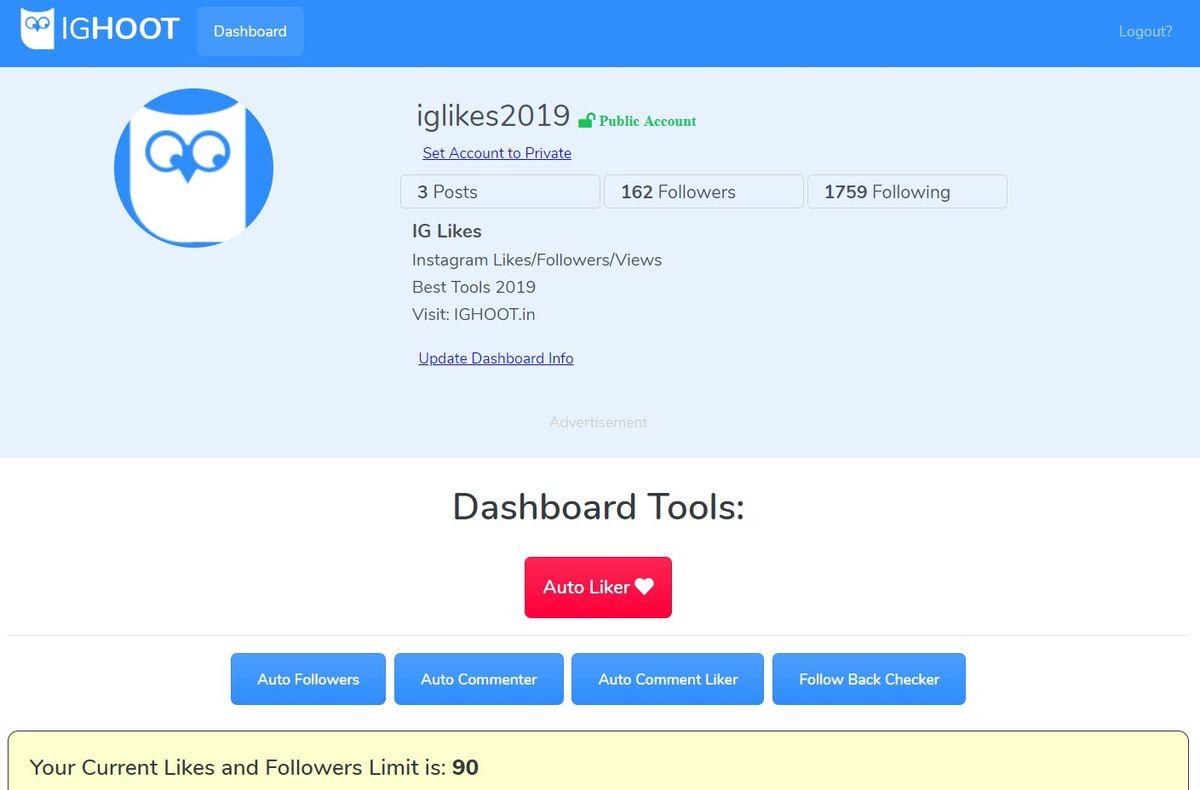
Task: Open the Auto Liker tool
Action: pos(598,587)
